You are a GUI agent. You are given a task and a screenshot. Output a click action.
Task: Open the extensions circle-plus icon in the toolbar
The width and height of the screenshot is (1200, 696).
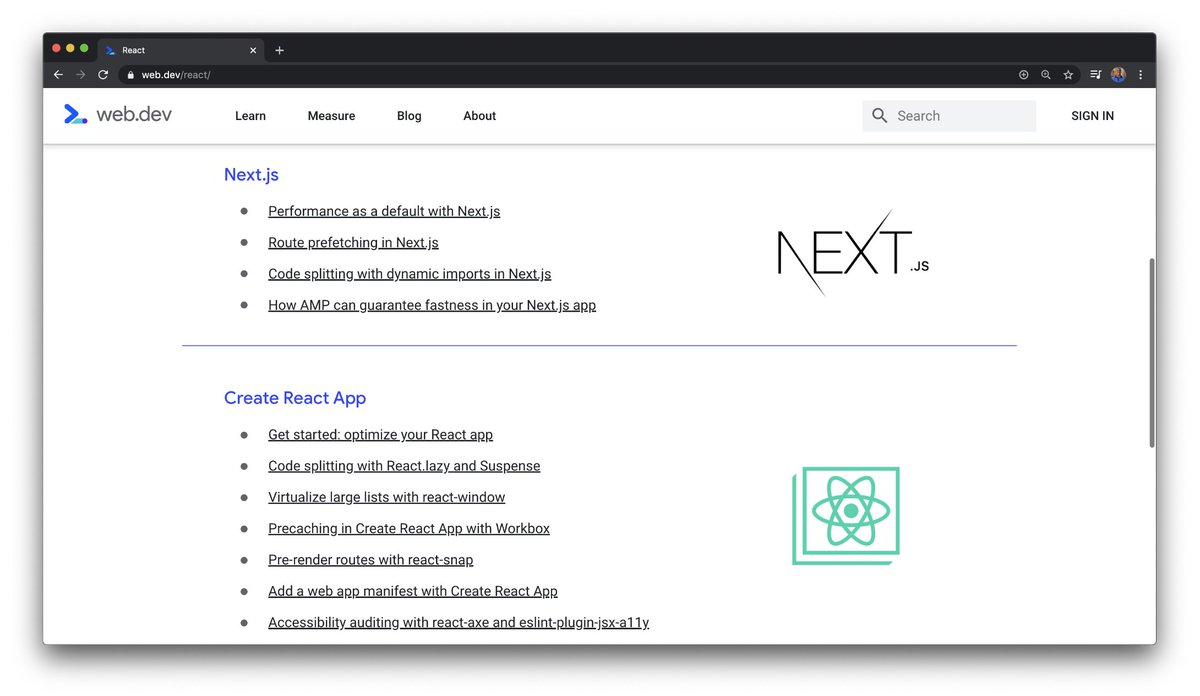click(1022, 74)
